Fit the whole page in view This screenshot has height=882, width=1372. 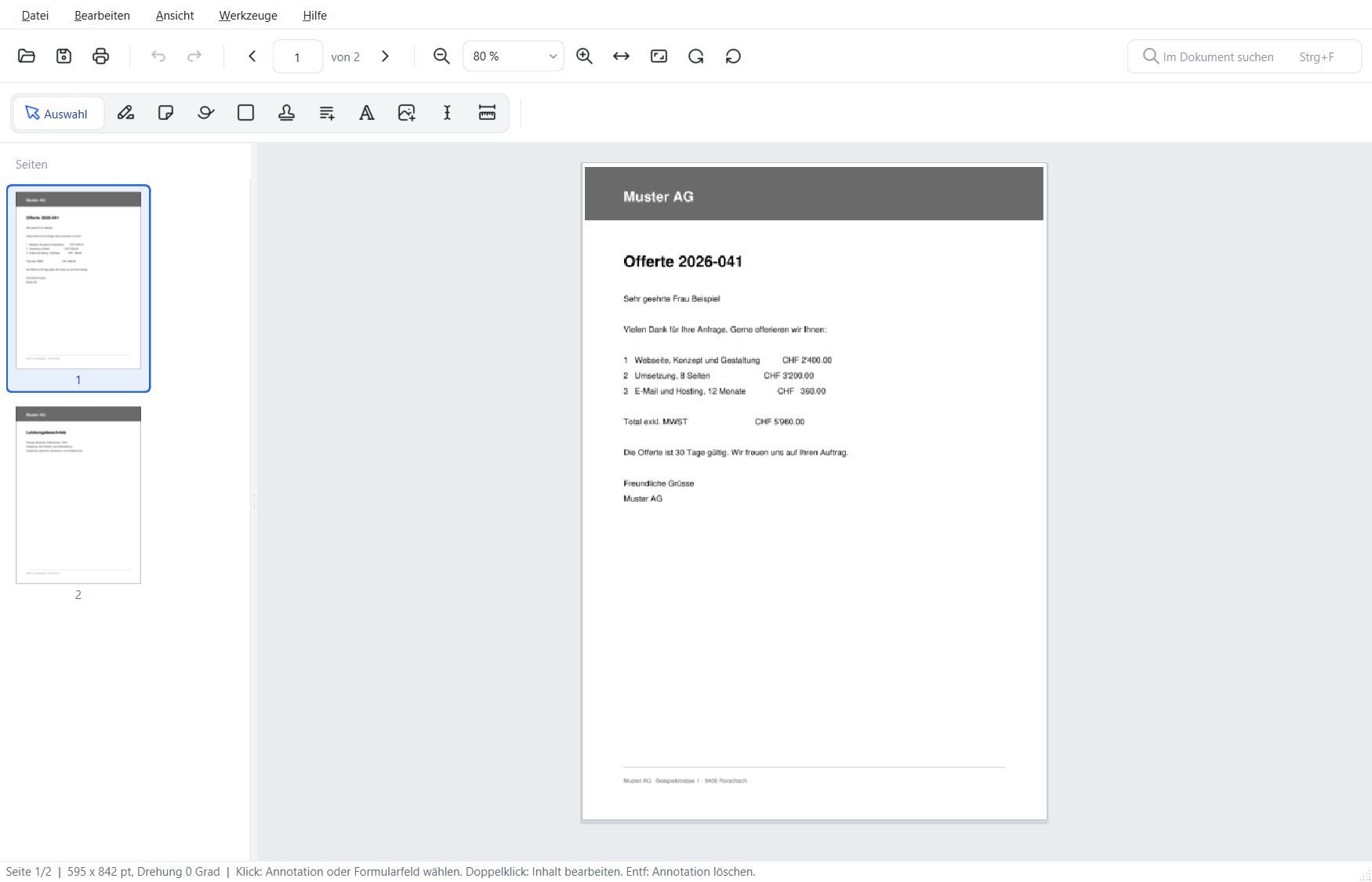click(x=659, y=56)
